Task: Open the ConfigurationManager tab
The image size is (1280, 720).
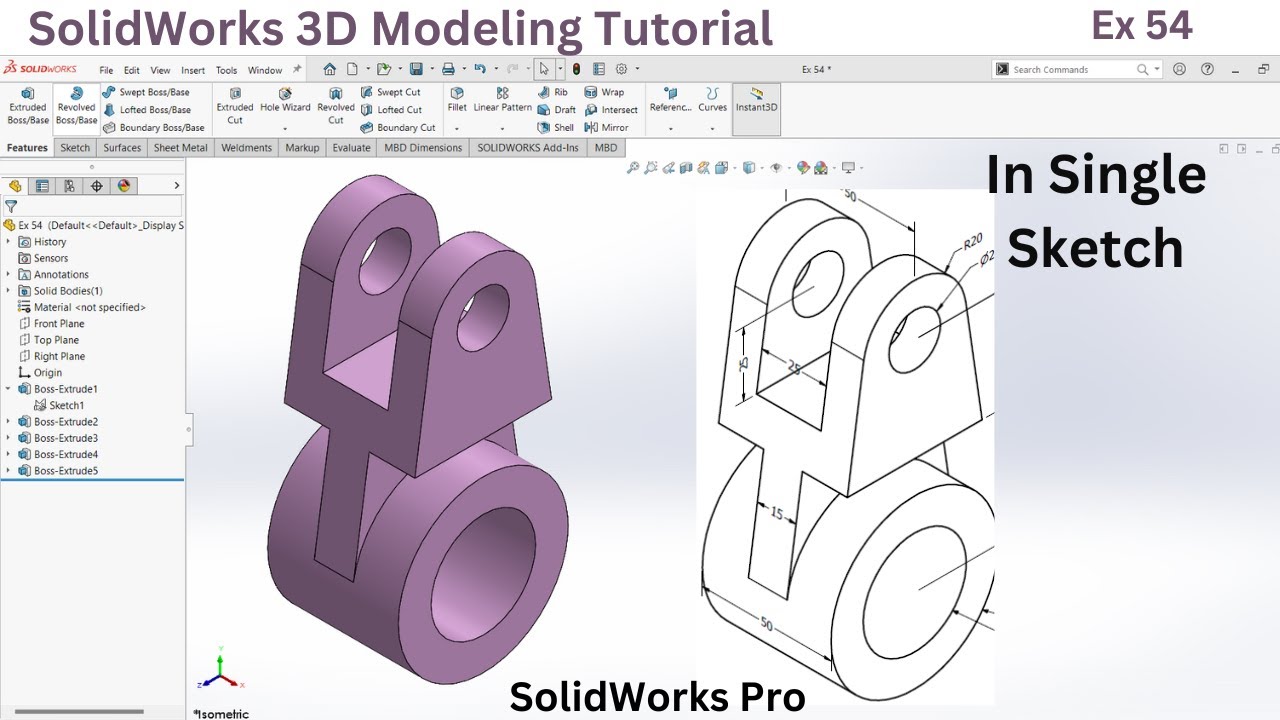Action: point(69,186)
